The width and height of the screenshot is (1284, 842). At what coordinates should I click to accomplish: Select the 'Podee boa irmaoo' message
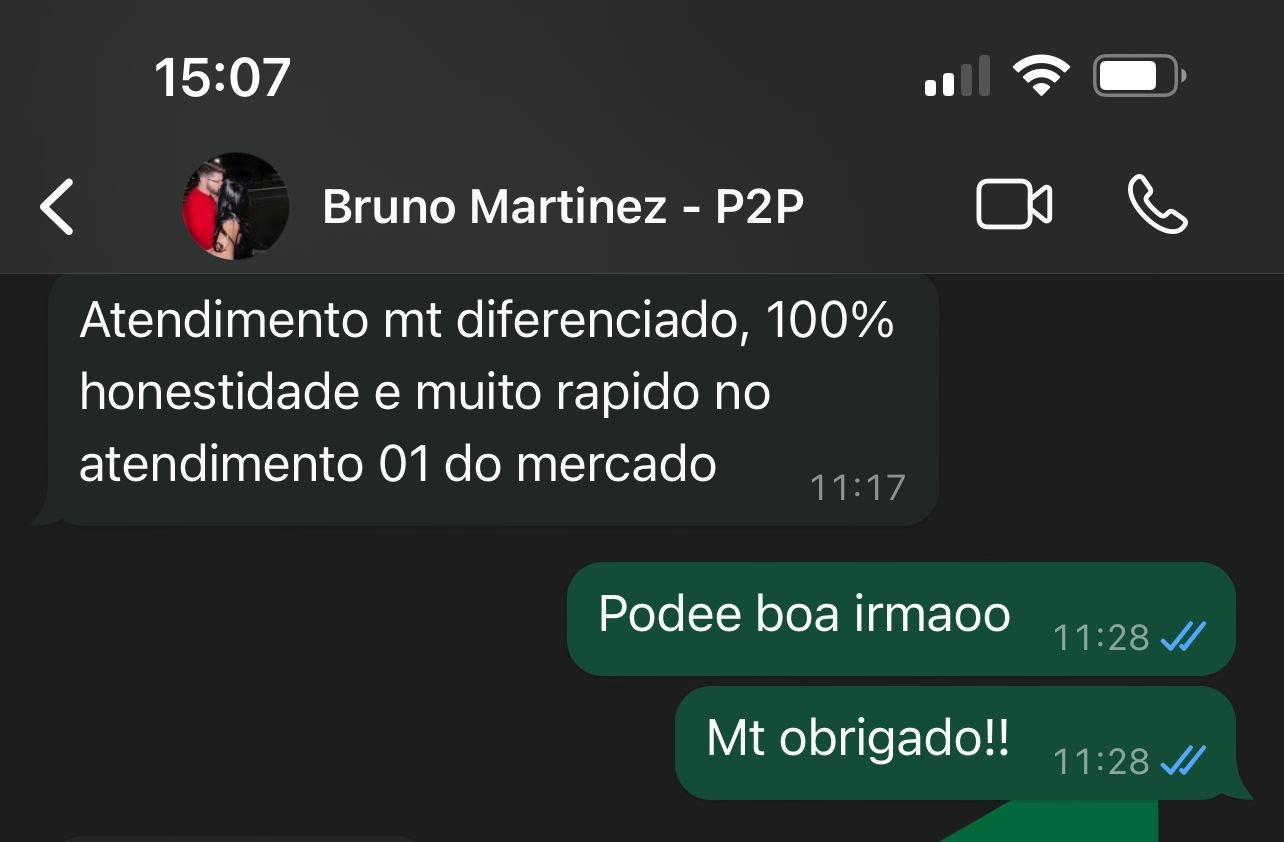point(901,619)
